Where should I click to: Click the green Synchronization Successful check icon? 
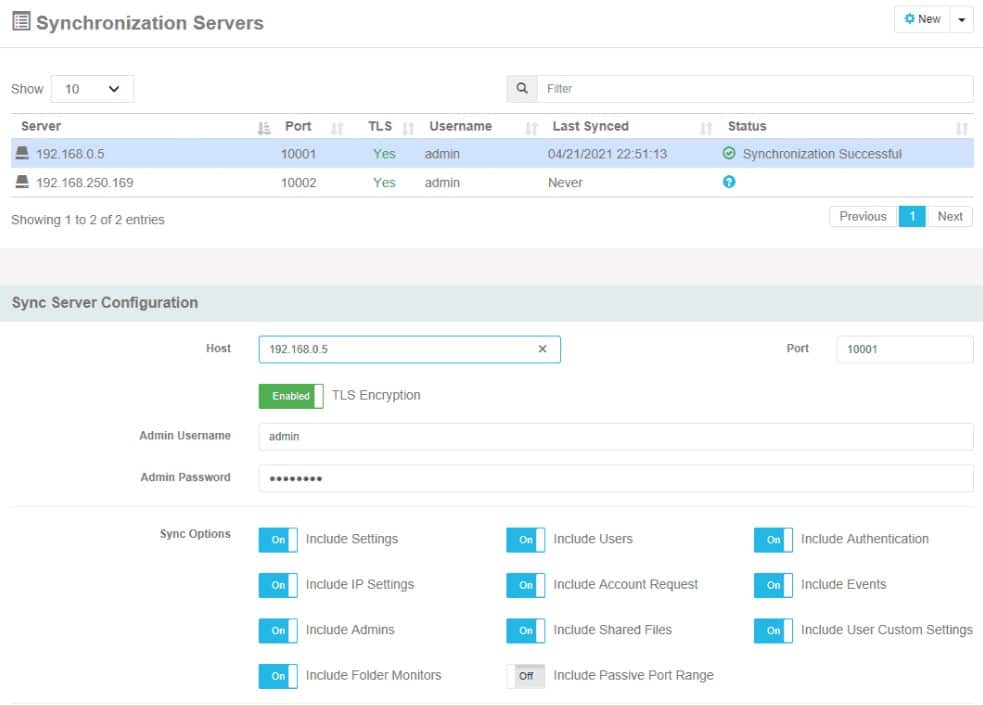(728, 153)
